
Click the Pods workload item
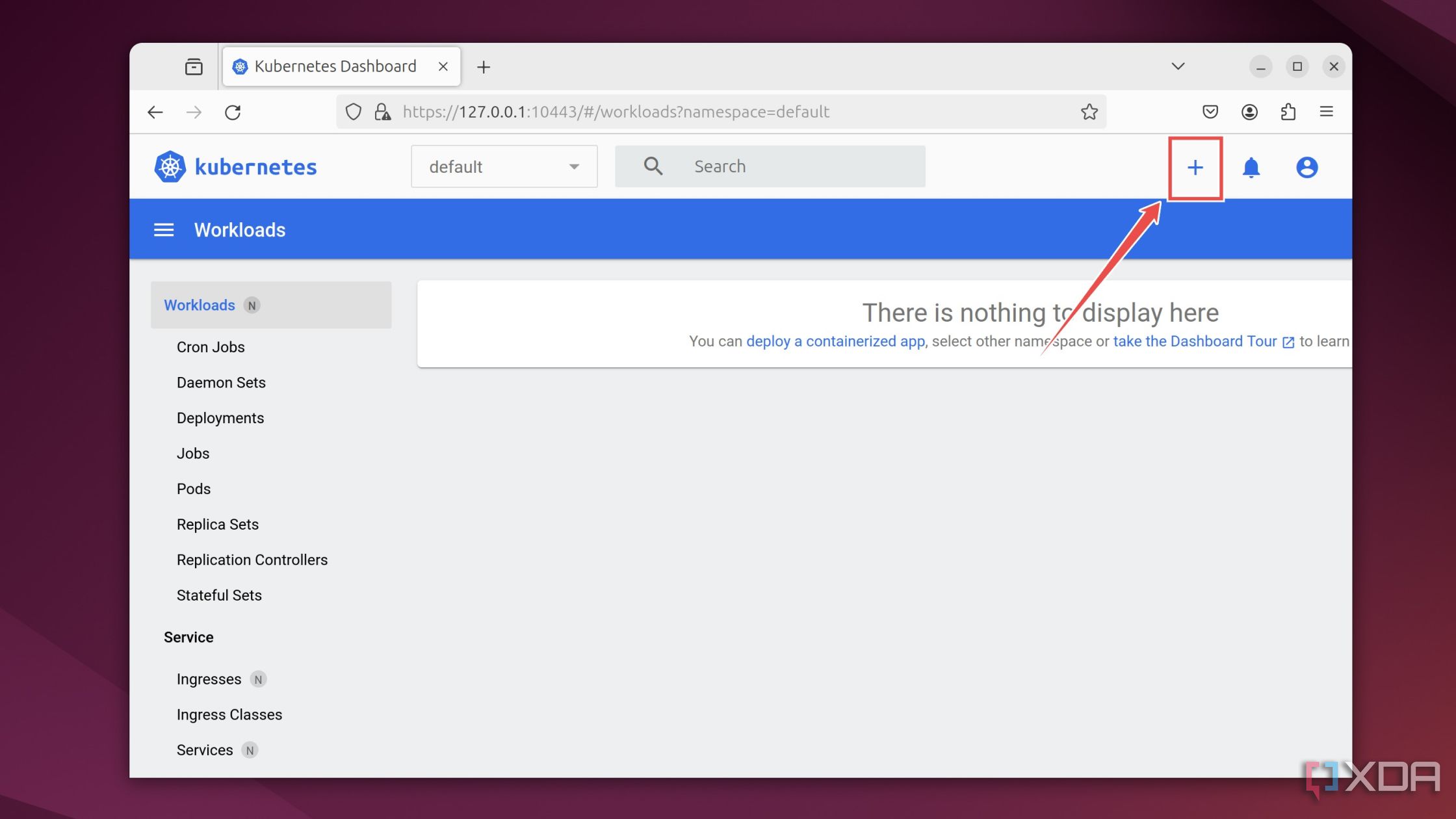[193, 489]
